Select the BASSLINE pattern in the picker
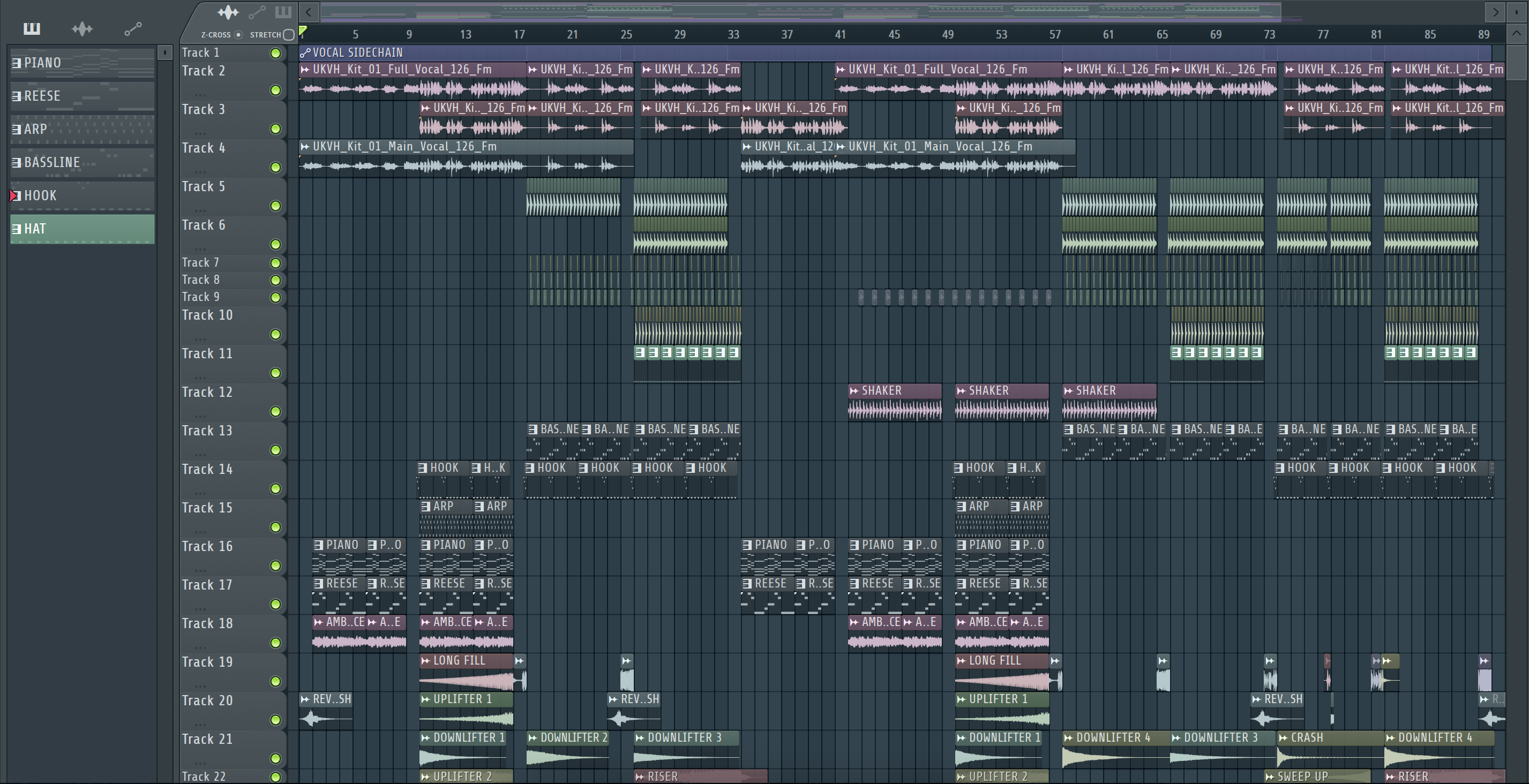This screenshot has width=1529, height=784. (83, 163)
